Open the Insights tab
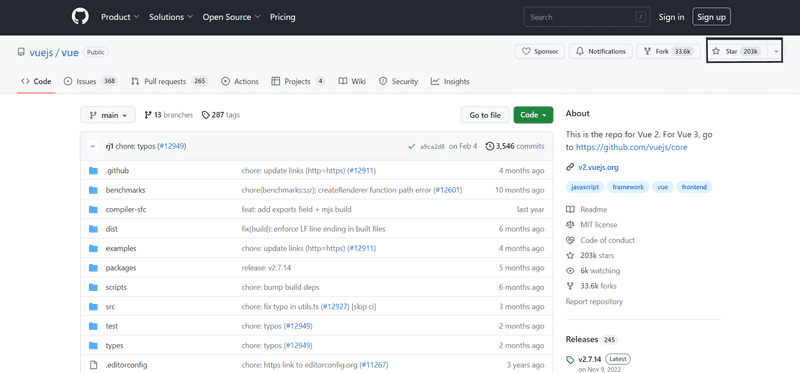Image resolution: width=800 pixels, height=373 pixels. click(x=450, y=81)
